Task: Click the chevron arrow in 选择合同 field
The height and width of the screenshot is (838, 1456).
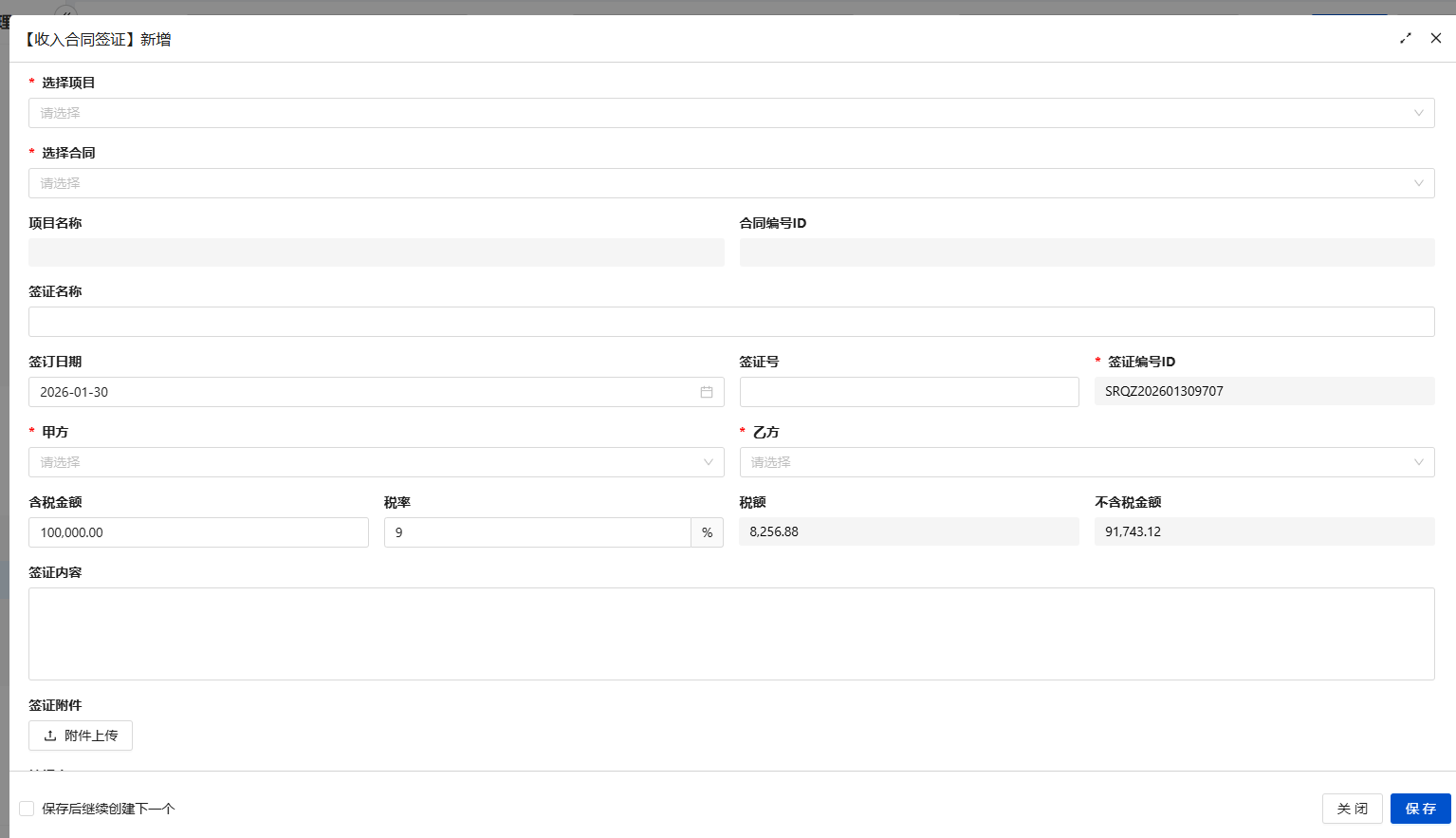Action: tap(1419, 183)
